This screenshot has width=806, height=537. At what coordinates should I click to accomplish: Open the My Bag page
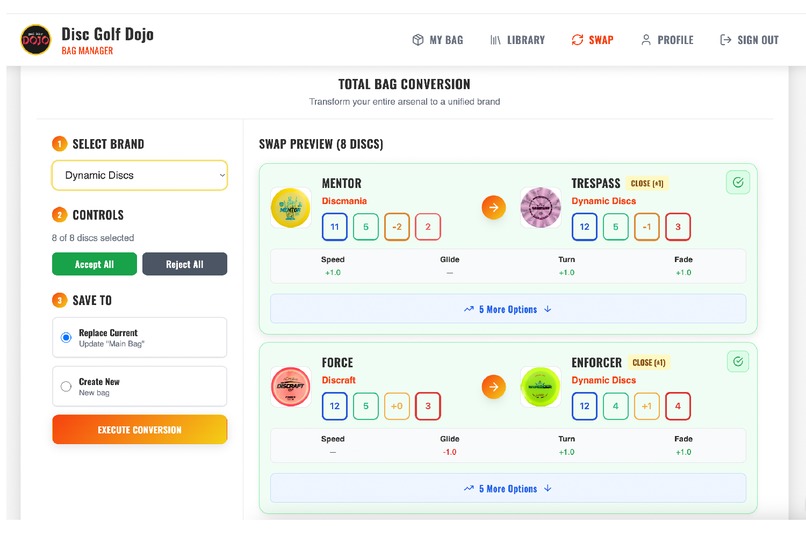click(437, 40)
